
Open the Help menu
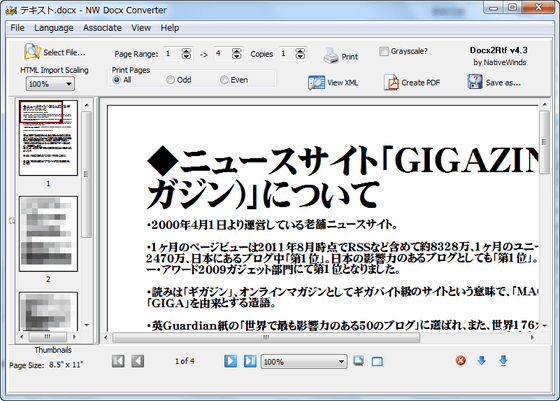169,28
